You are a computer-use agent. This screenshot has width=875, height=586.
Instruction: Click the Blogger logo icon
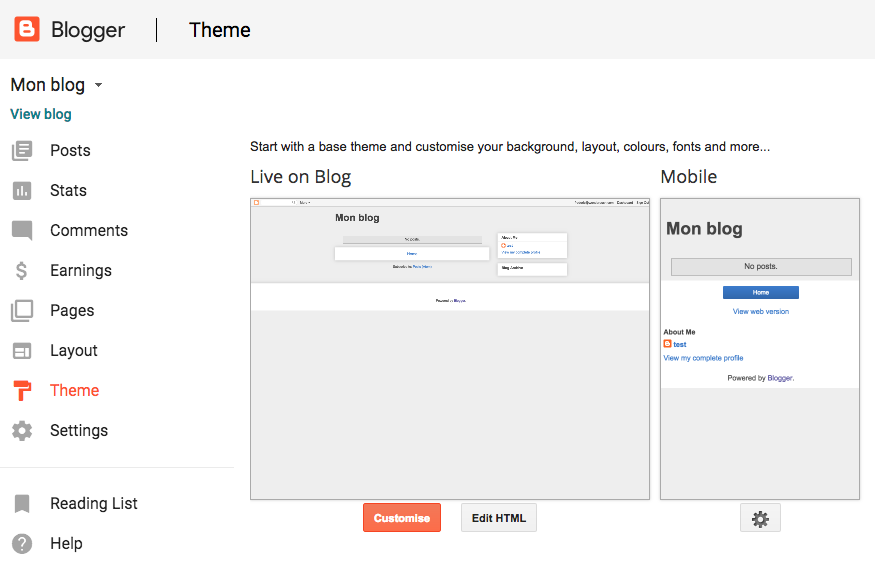pyautogui.click(x=27, y=30)
